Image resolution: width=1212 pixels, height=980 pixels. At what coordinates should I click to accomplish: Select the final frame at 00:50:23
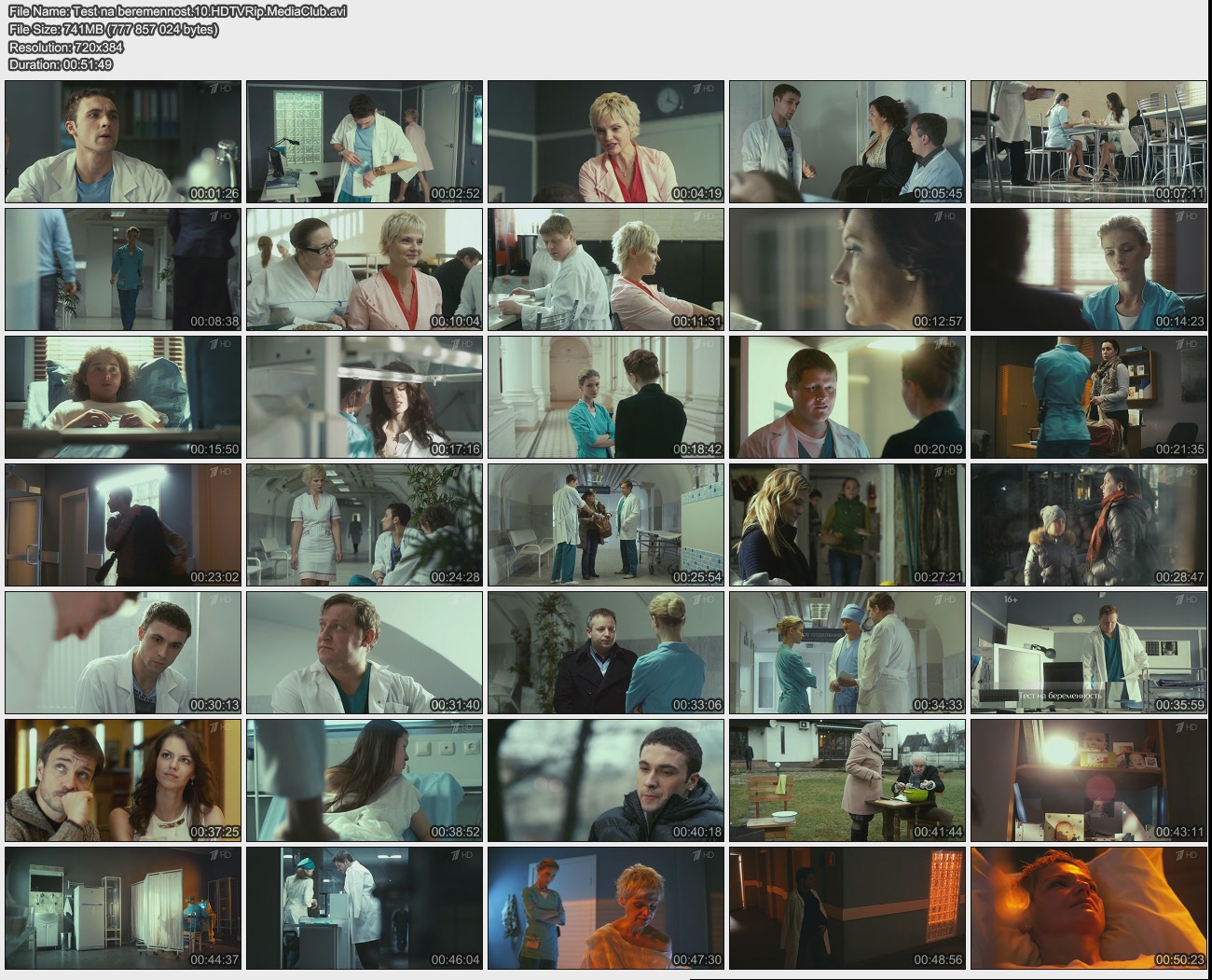(x=1088, y=908)
